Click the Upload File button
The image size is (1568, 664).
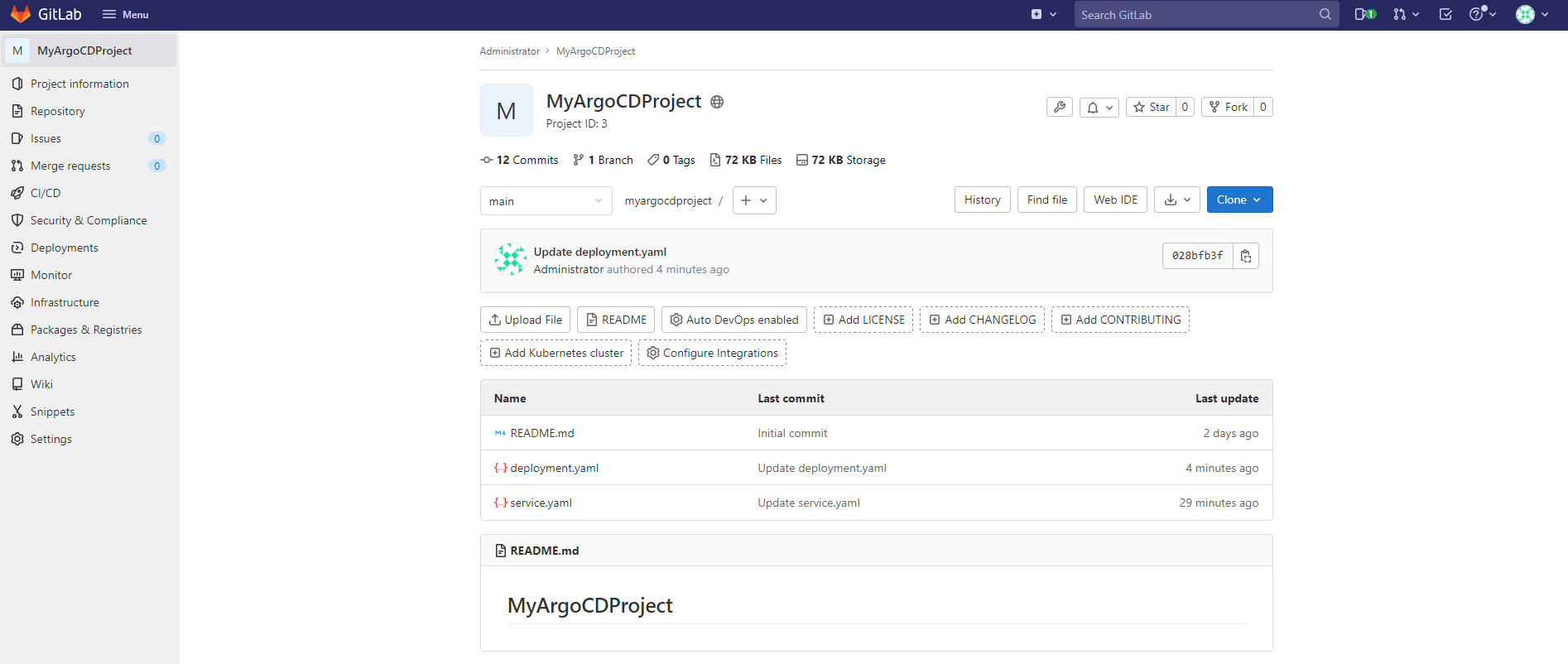[x=525, y=320]
